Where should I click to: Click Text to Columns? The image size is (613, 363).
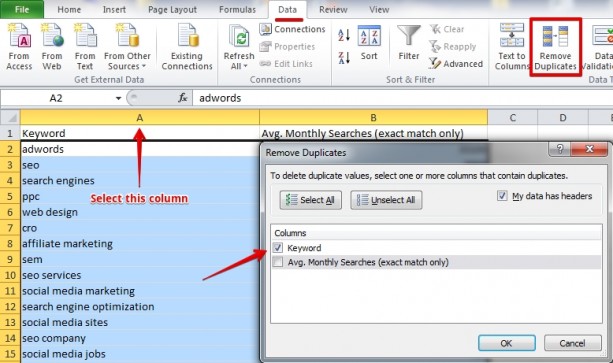pos(512,47)
